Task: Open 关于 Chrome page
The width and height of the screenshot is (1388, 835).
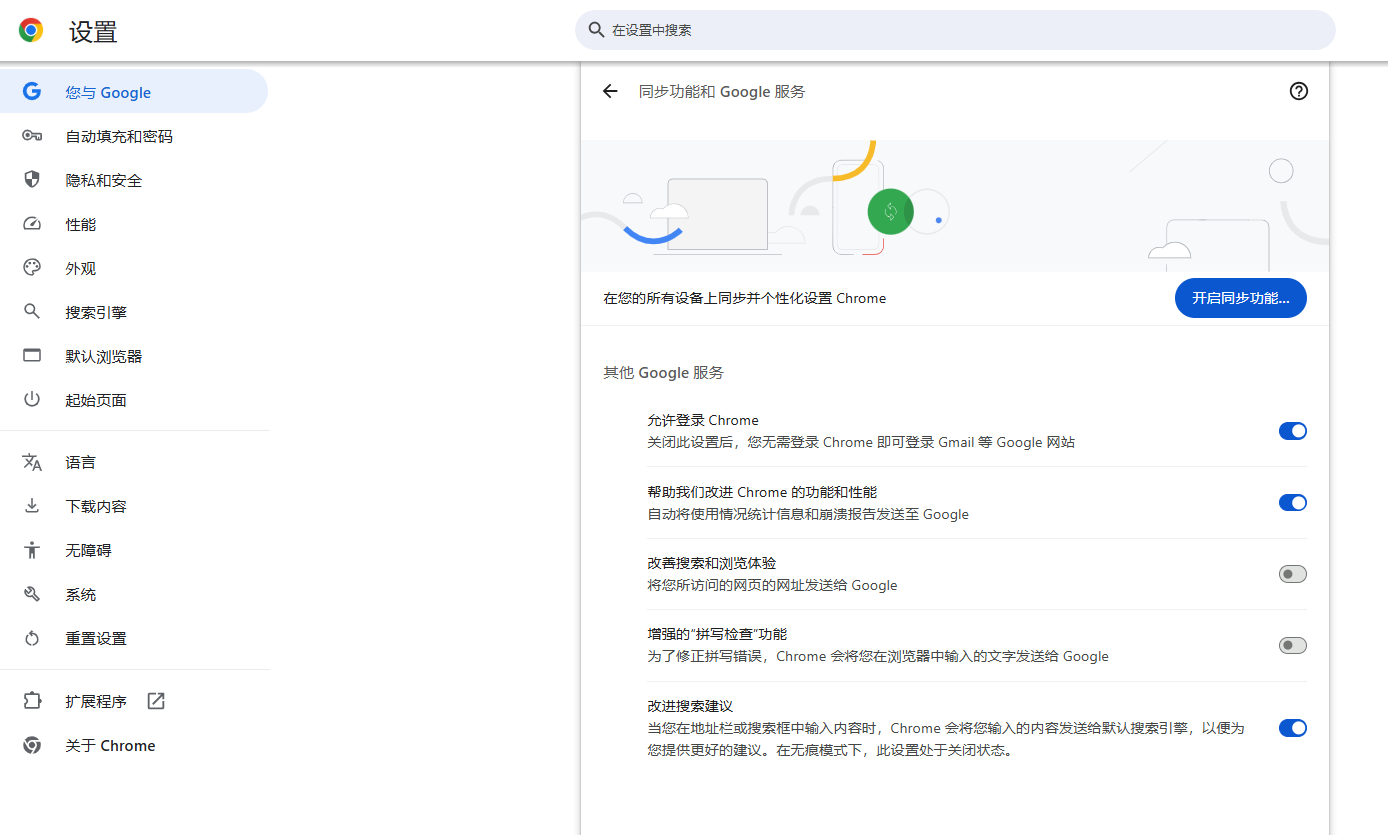Action: click(x=134, y=745)
